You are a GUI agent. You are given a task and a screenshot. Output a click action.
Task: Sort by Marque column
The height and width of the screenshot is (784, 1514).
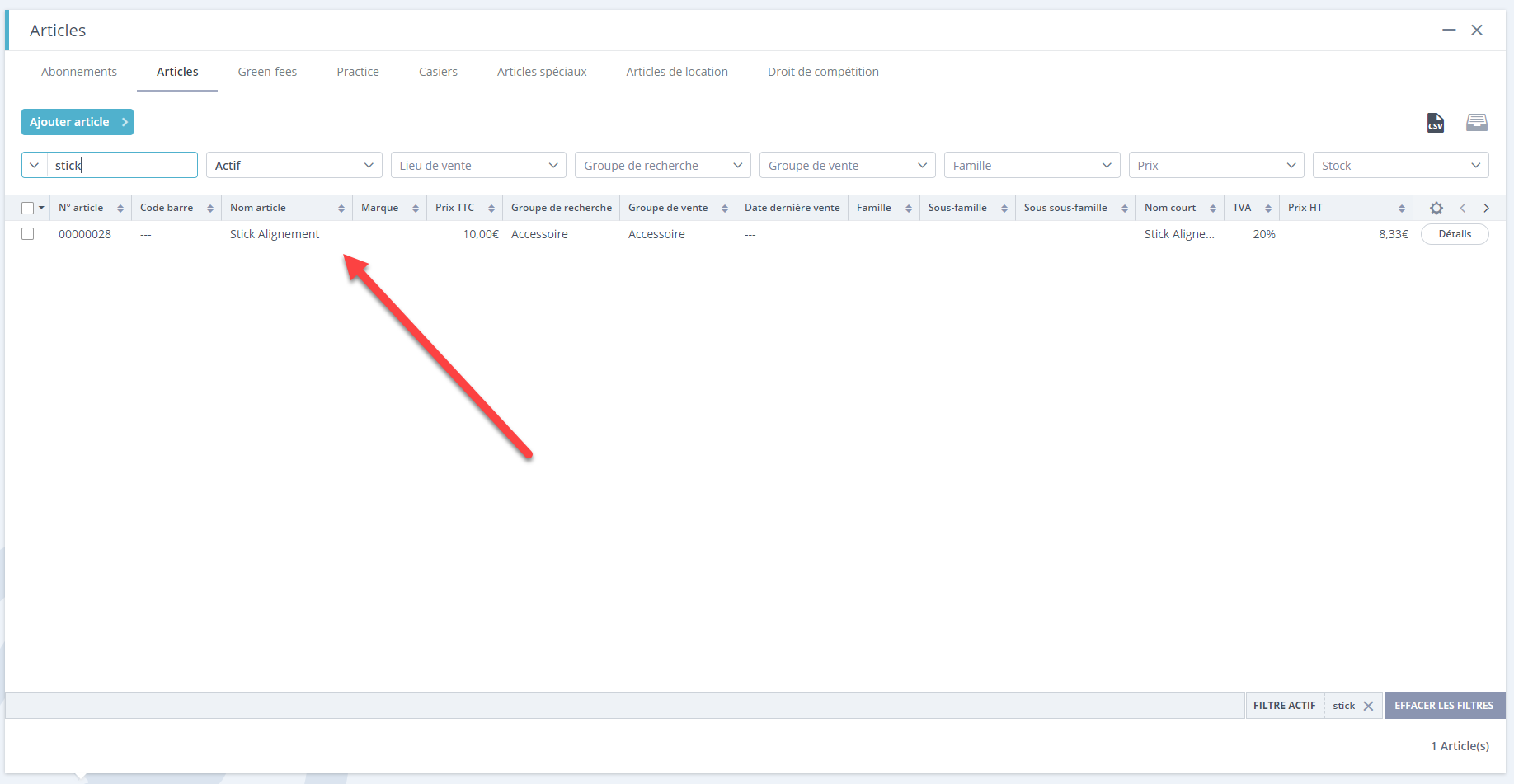(416, 209)
